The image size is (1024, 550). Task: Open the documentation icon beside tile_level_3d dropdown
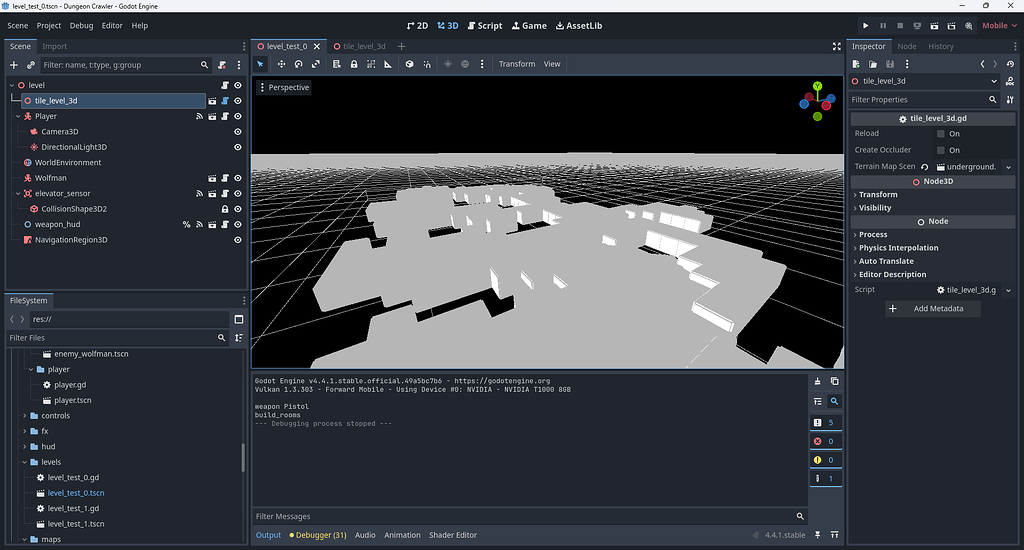1010,81
